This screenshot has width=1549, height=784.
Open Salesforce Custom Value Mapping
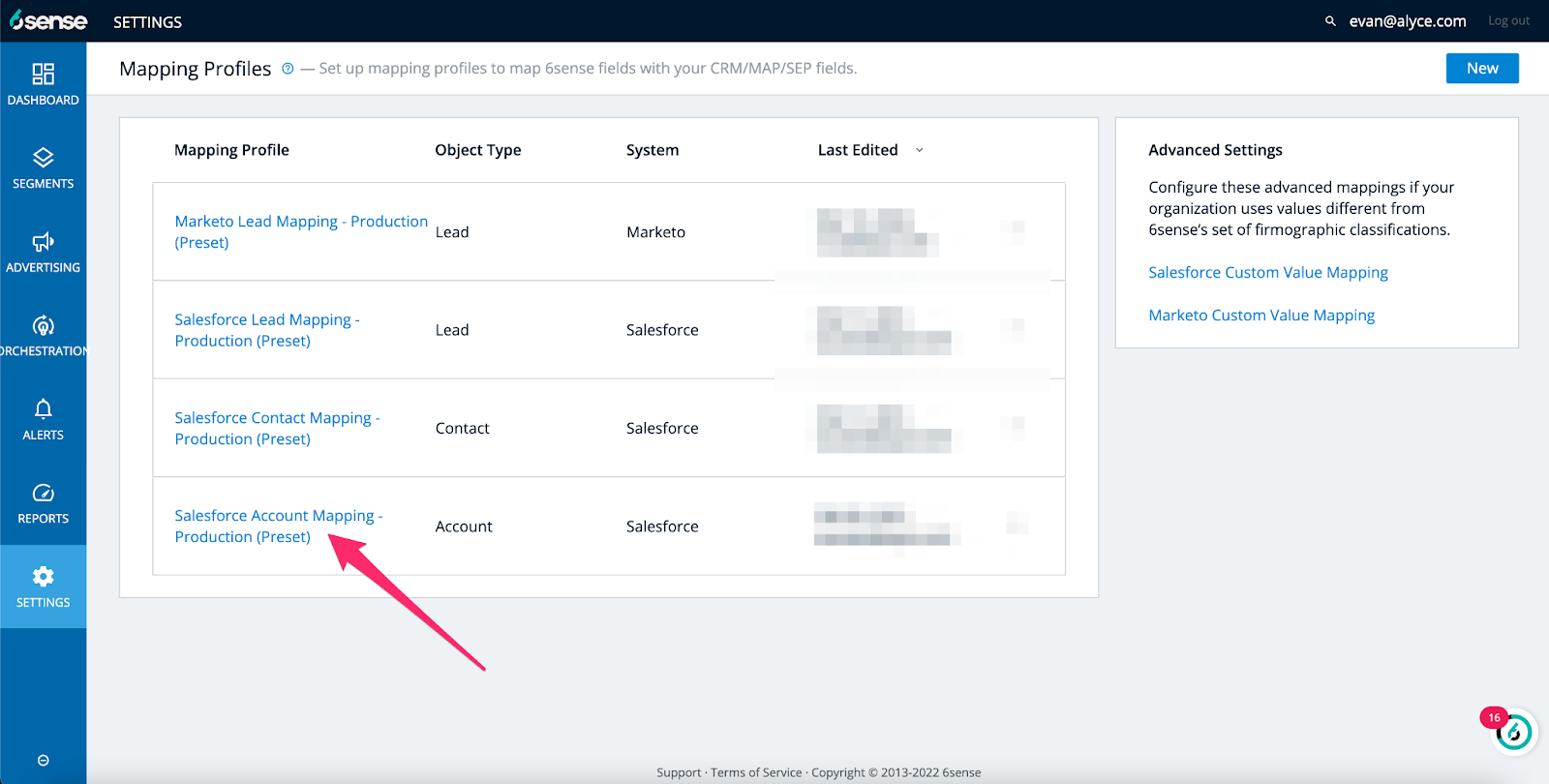click(x=1268, y=272)
